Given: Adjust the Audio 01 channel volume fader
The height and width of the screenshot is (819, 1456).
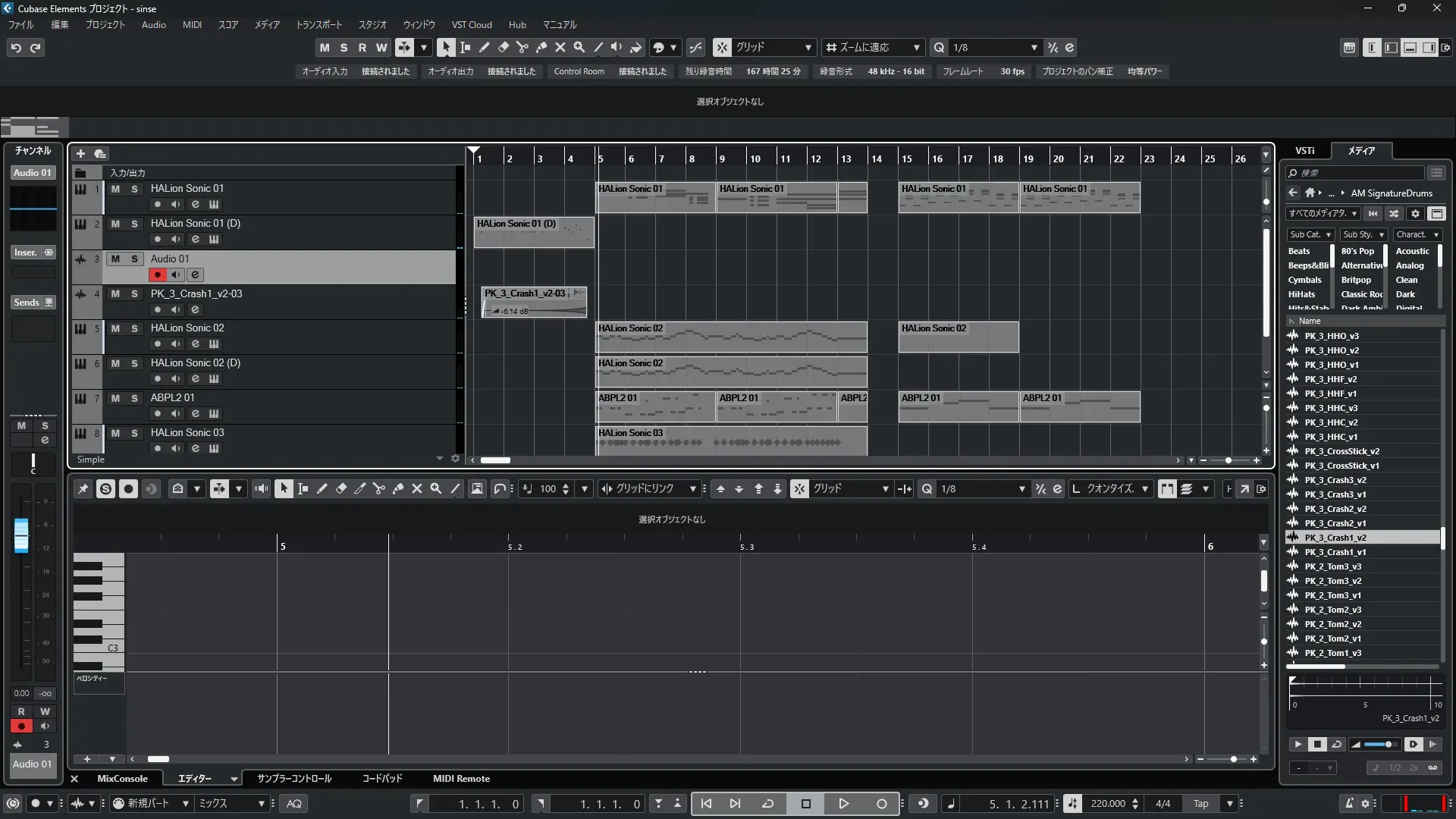Looking at the screenshot, I should click(x=21, y=535).
